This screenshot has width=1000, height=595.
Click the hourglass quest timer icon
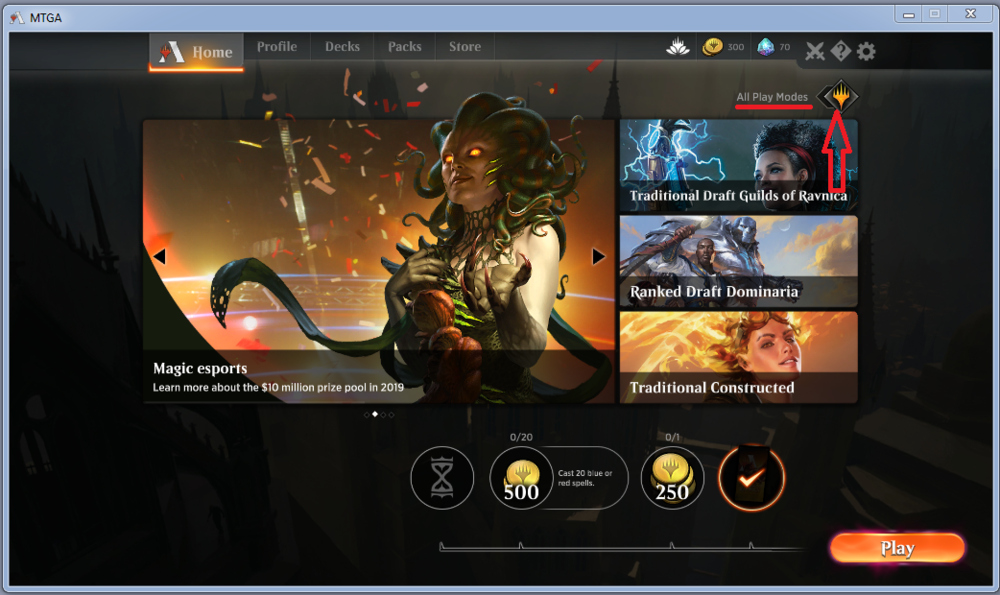[442, 479]
